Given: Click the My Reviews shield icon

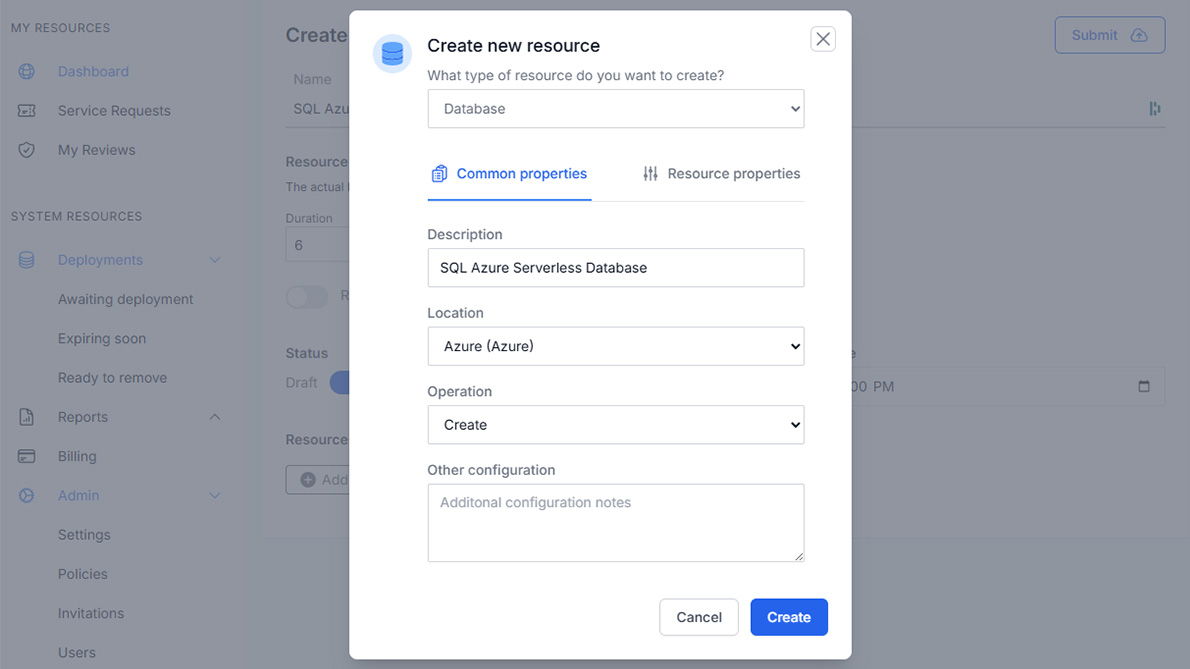Looking at the screenshot, I should click(27, 150).
